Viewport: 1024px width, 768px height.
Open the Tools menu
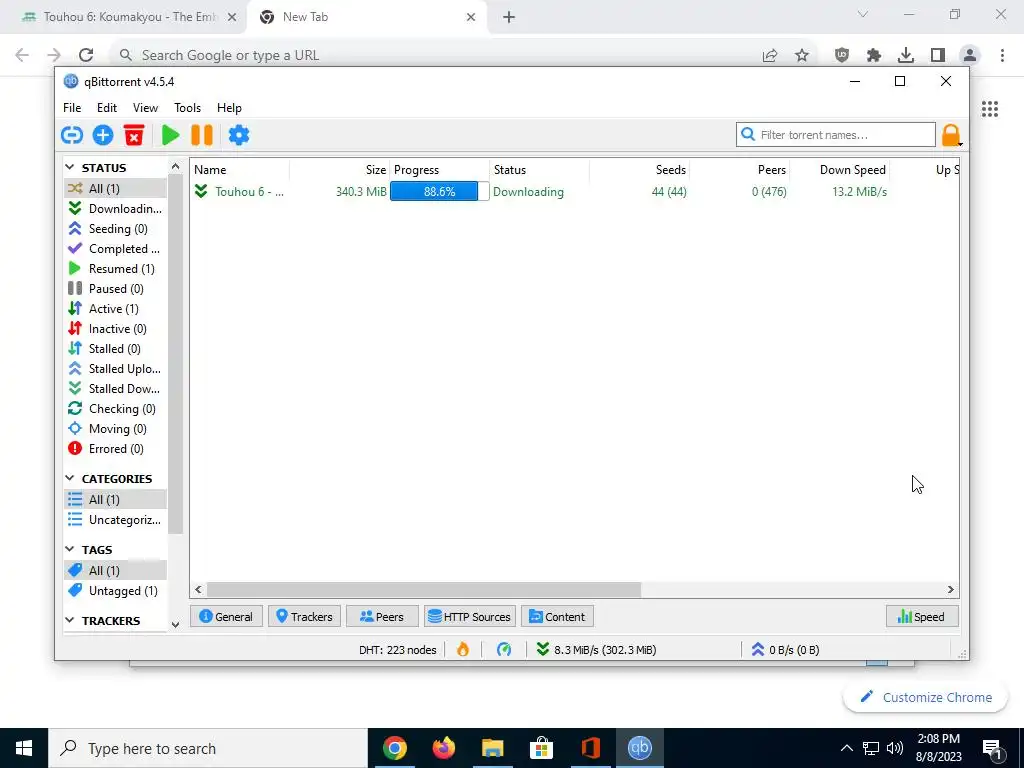[187, 108]
